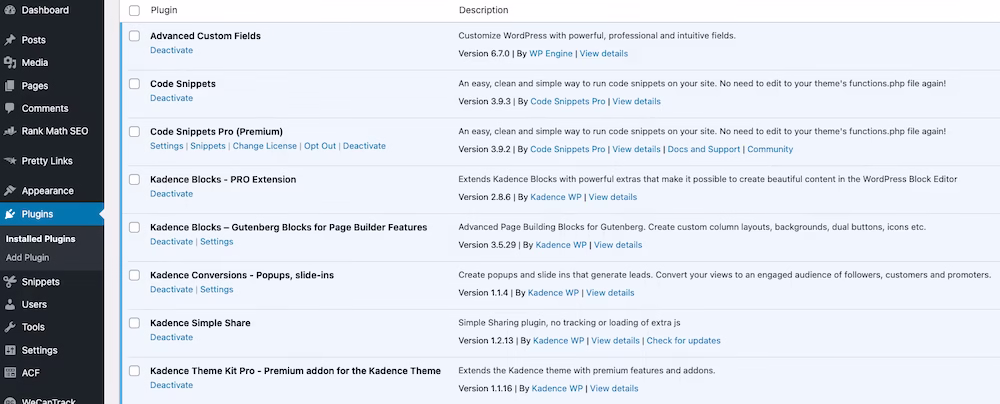The height and width of the screenshot is (404, 1000).
Task: Click the Rank Math SEO chart icon
Action: pyautogui.click(x=10, y=131)
